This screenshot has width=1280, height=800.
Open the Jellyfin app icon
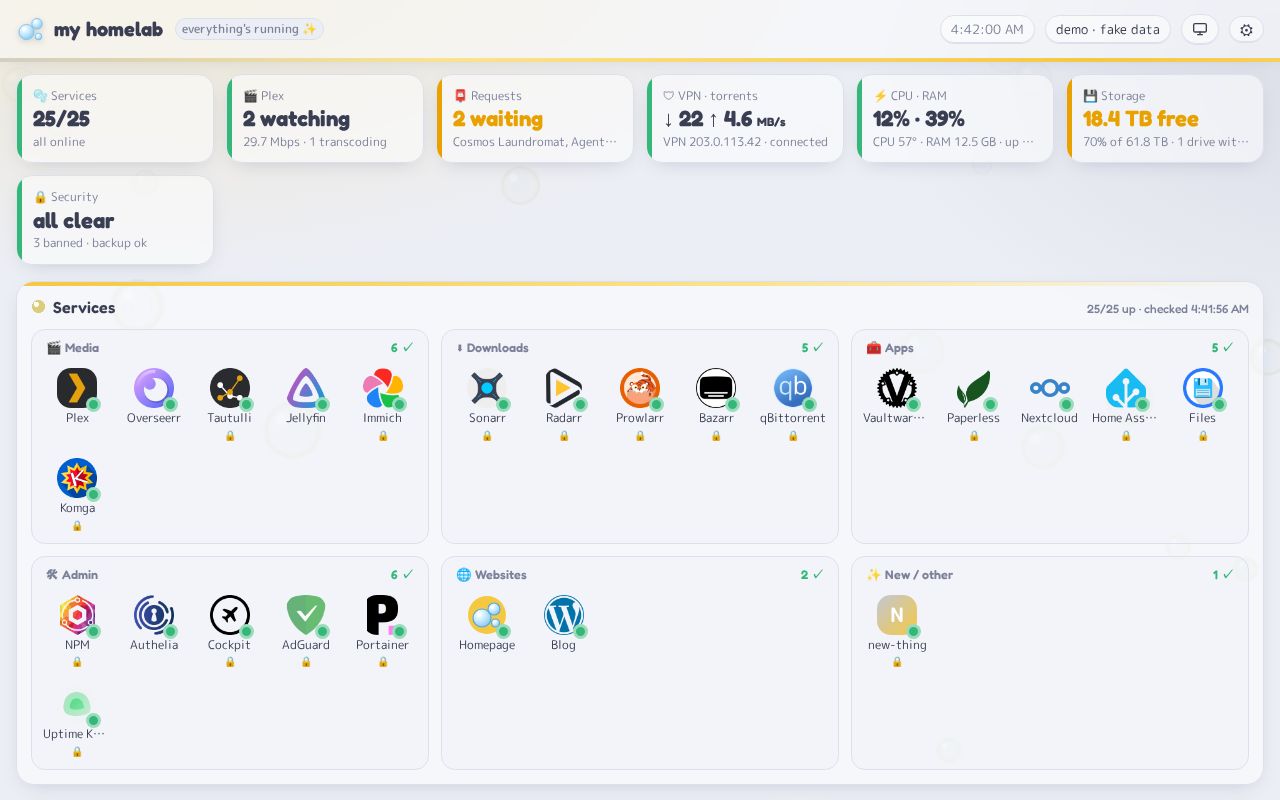point(306,388)
